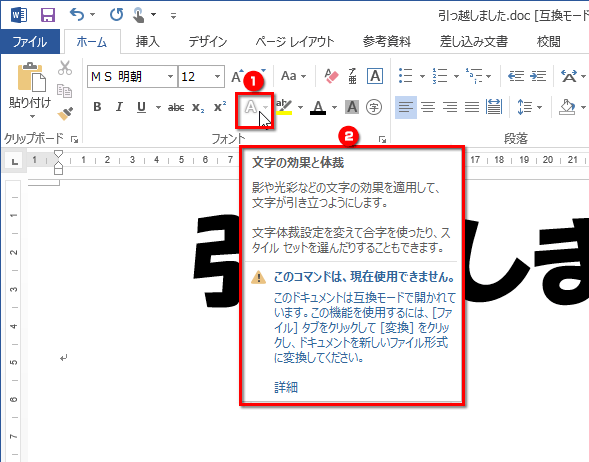
Task: Toggle bold formatting
Action: tap(97, 107)
